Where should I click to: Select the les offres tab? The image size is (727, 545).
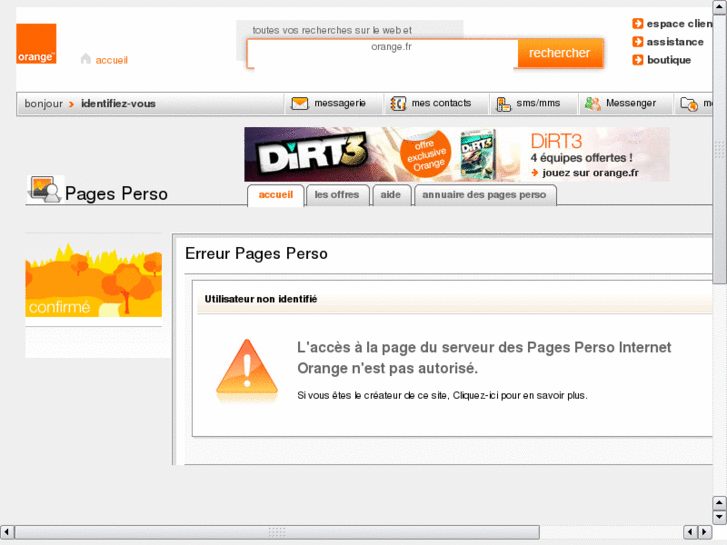[x=337, y=195]
